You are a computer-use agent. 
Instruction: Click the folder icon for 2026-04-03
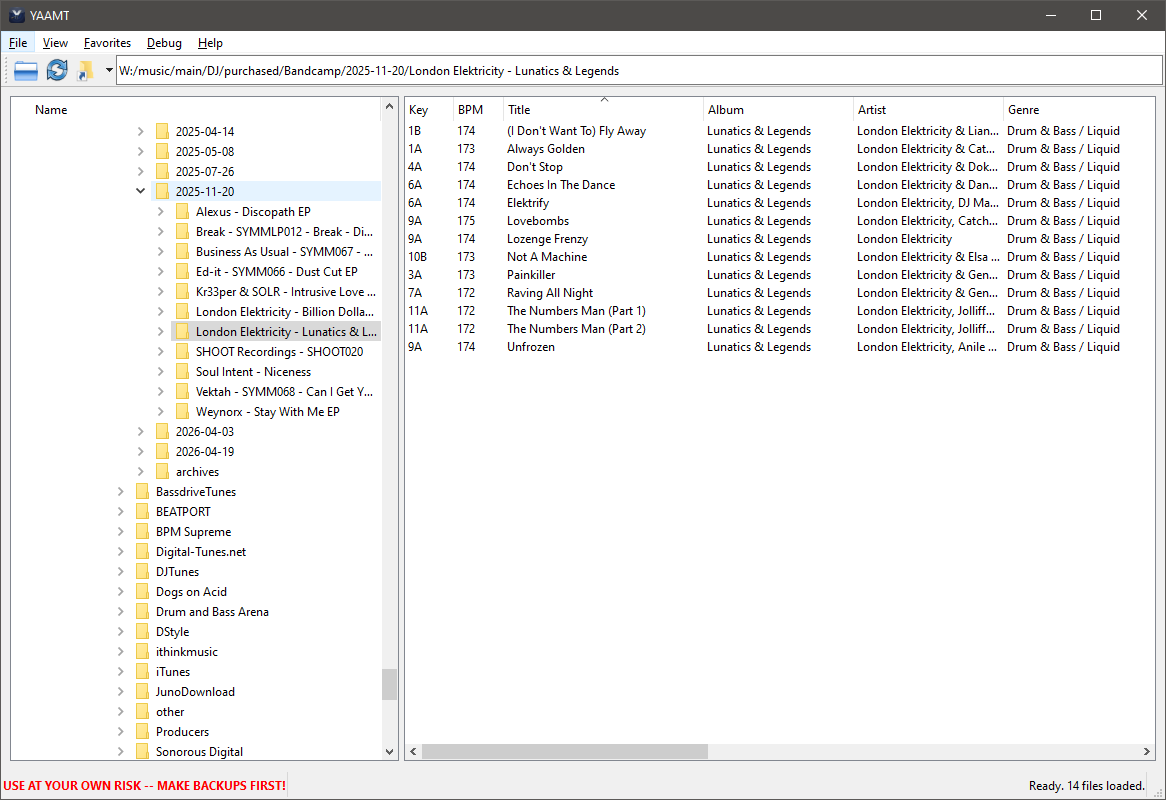tap(162, 431)
